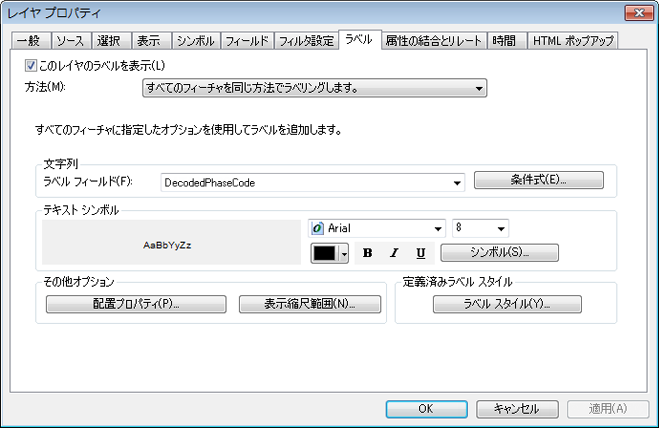The height and width of the screenshot is (428, 659).
Task: Open 配置プロパティ(P) placement properties
Action: click(x=136, y=304)
